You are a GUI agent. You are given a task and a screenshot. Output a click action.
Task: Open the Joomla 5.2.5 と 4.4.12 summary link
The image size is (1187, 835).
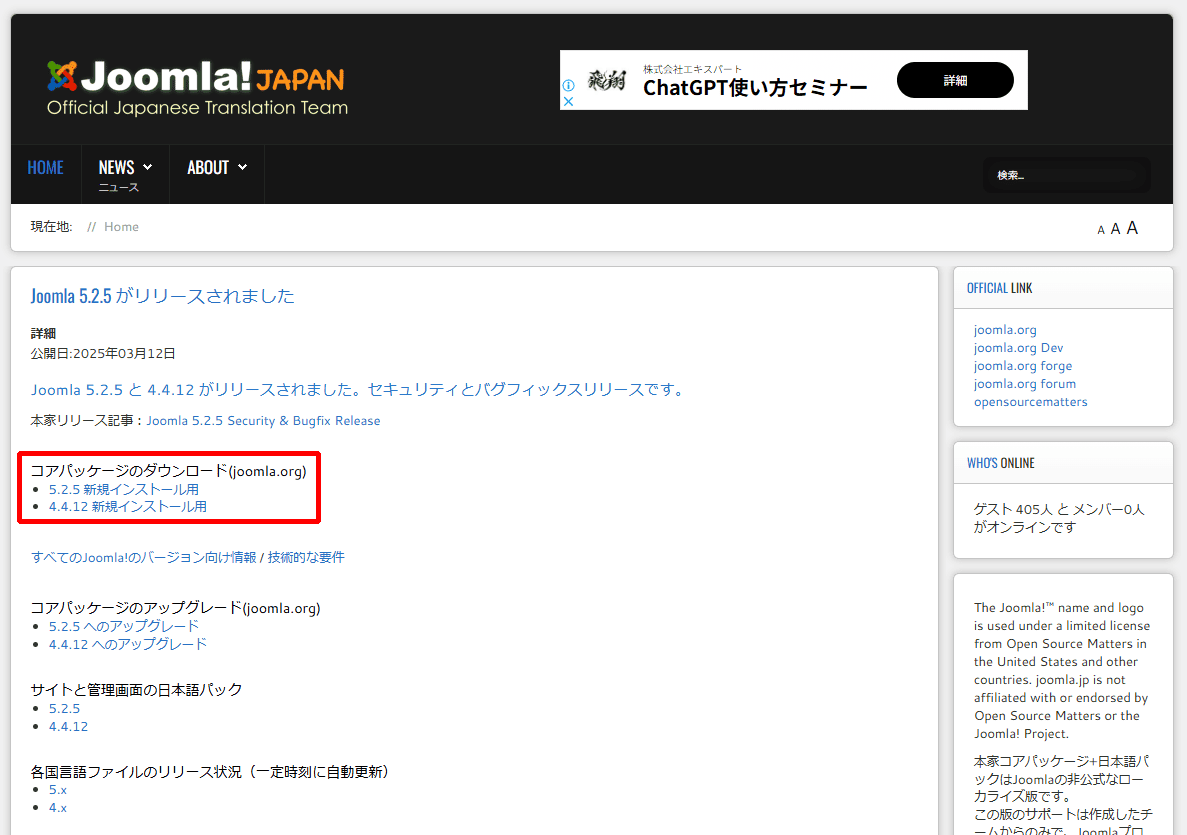358,389
